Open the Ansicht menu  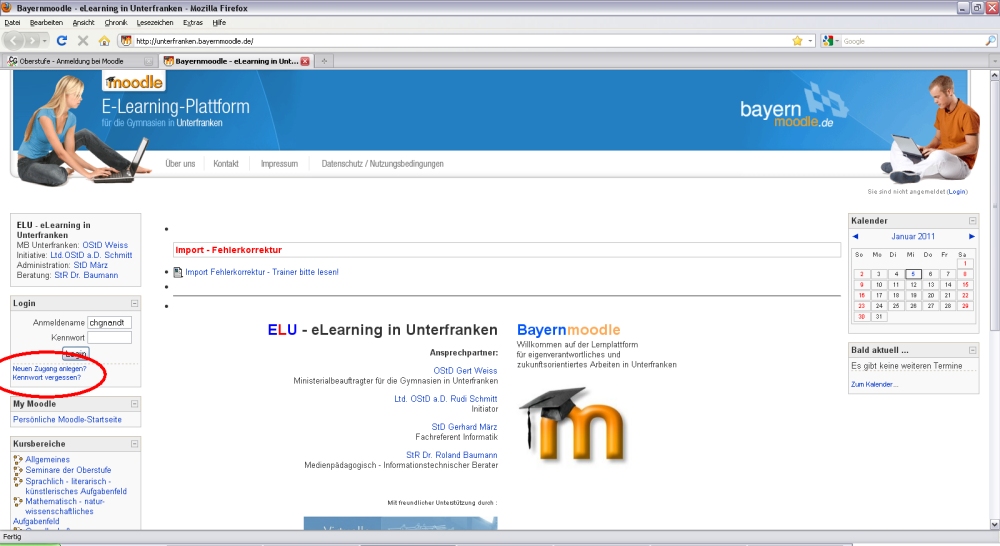(83, 22)
